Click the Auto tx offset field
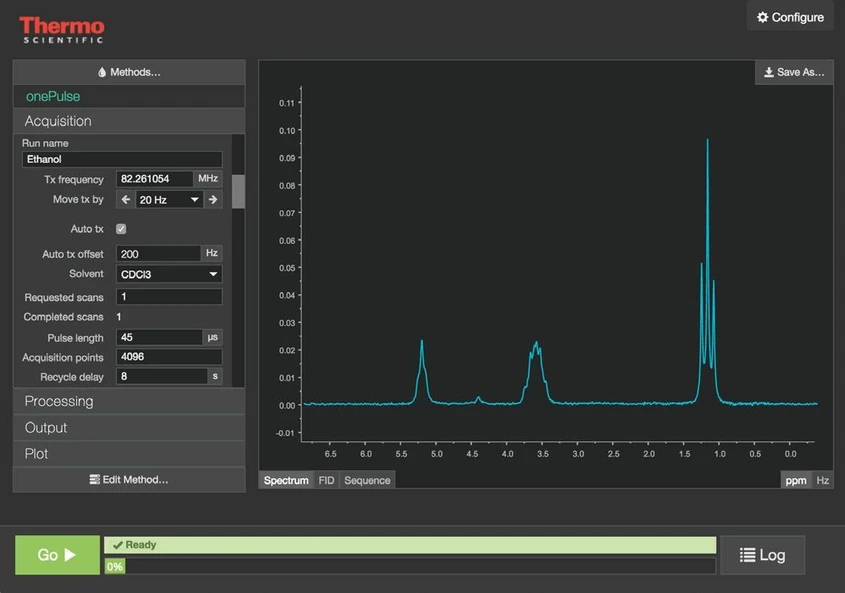 (x=158, y=253)
